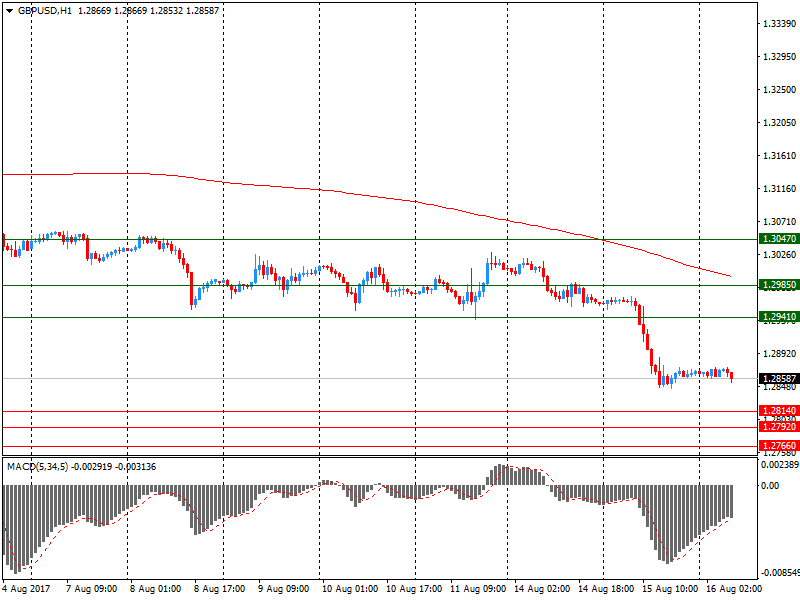Select the 9 Aug 09:00 time axis label
This screenshot has width=800, height=600.
click(283, 589)
